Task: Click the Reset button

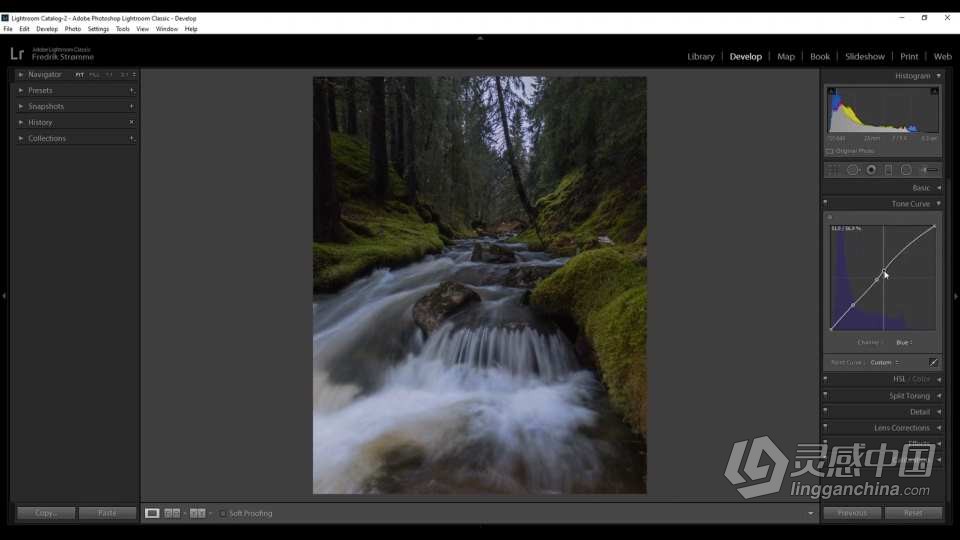Action: 913,513
